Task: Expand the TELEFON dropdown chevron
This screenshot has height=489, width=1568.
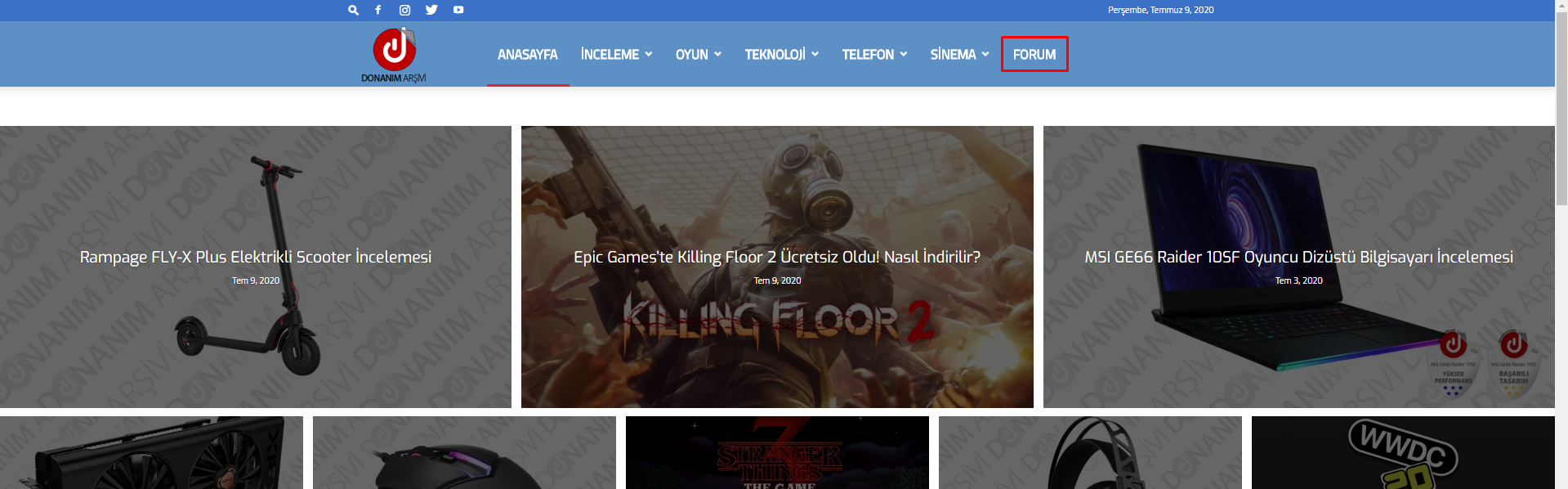Action: click(x=904, y=54)
